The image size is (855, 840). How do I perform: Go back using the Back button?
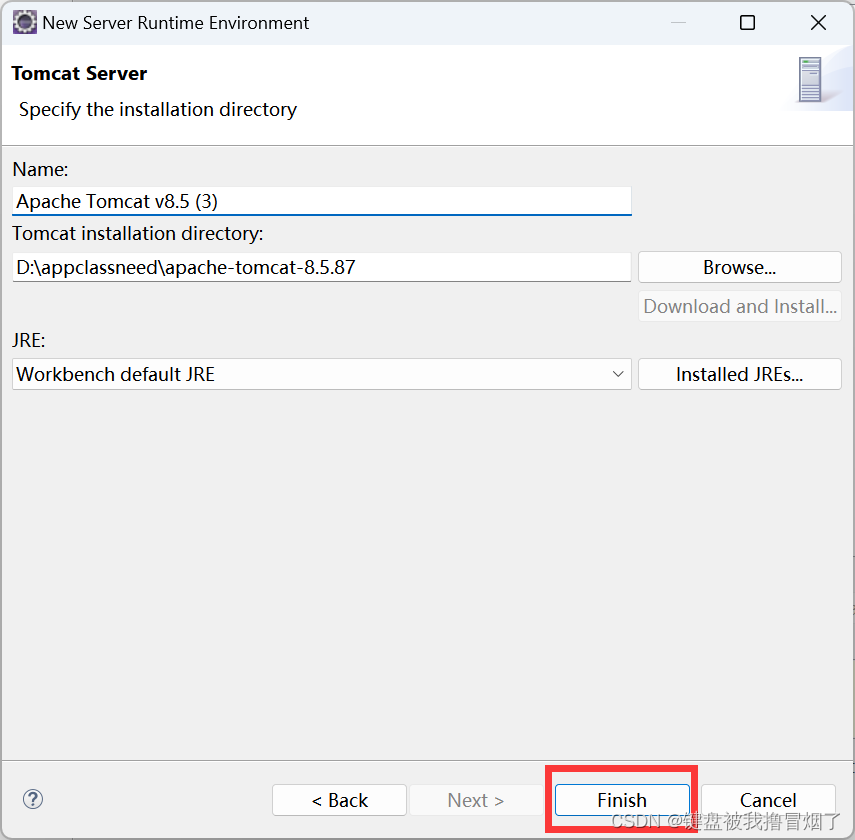339,800
